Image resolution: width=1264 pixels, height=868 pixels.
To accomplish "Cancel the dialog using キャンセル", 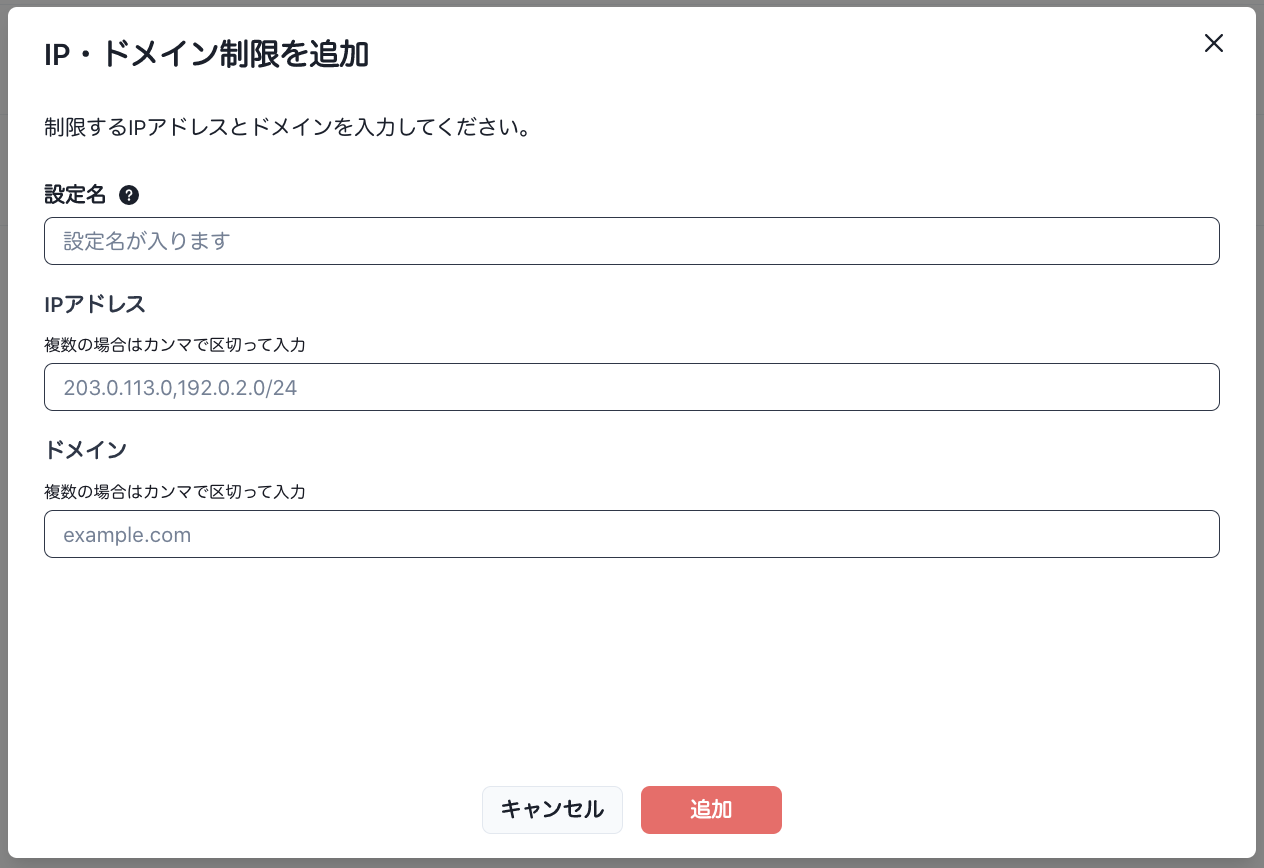I will click(552, 810).
